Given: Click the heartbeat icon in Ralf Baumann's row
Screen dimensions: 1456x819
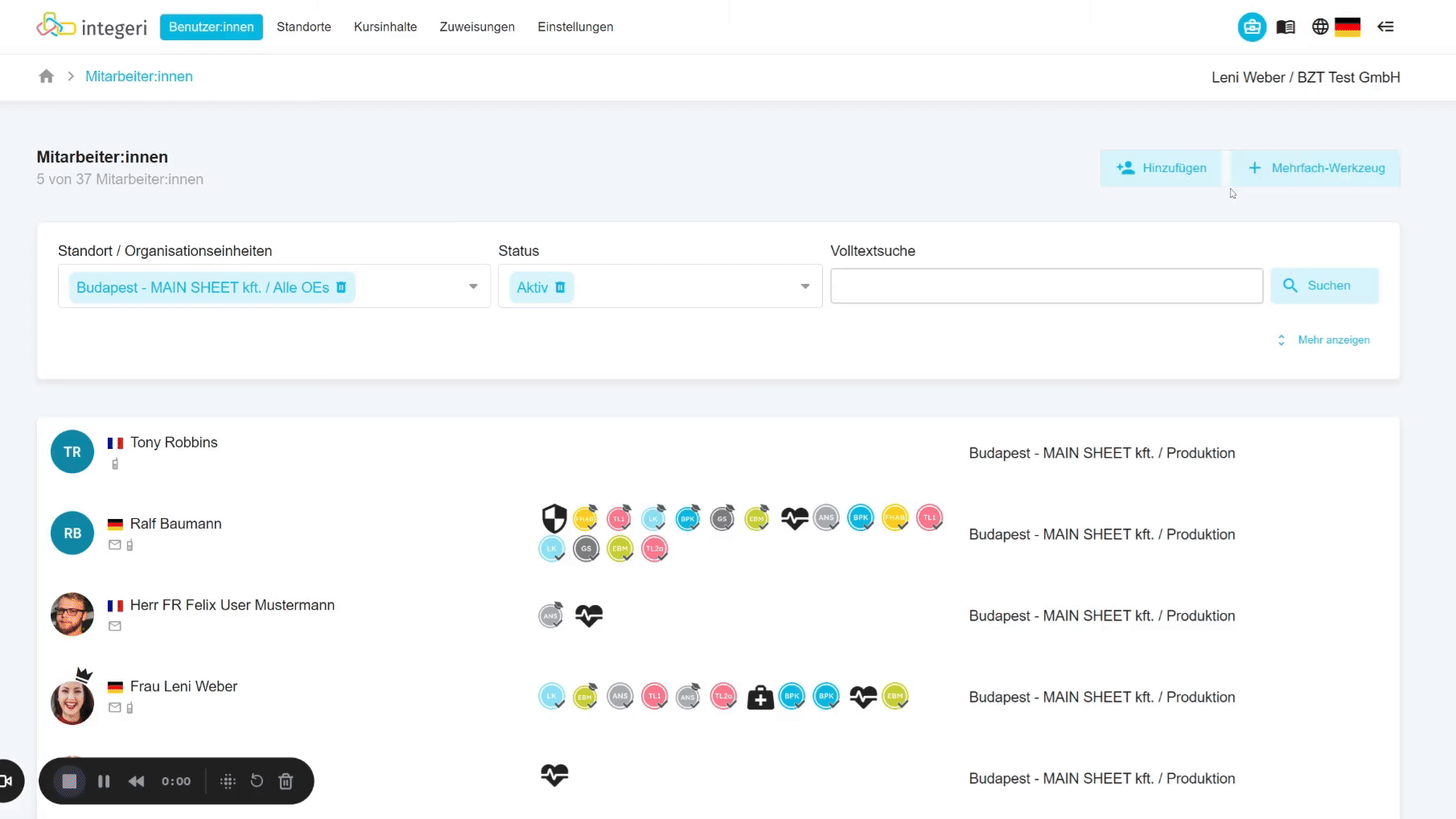Looking at the screenshot, I should pyautogui.click(x=794, y=518).
